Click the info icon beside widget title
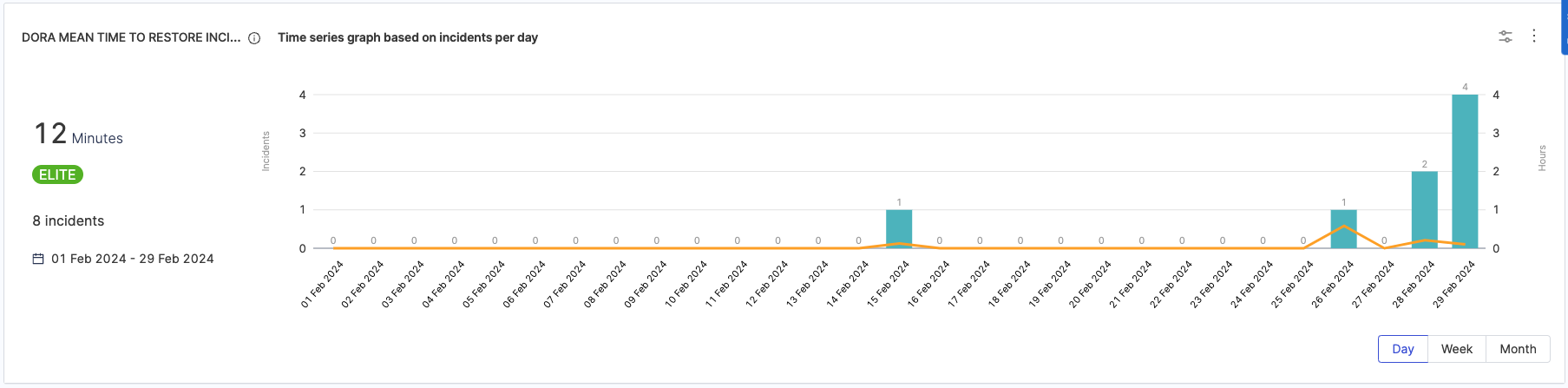The width and height of the screenshot is (1568, 388). point(254,38)
